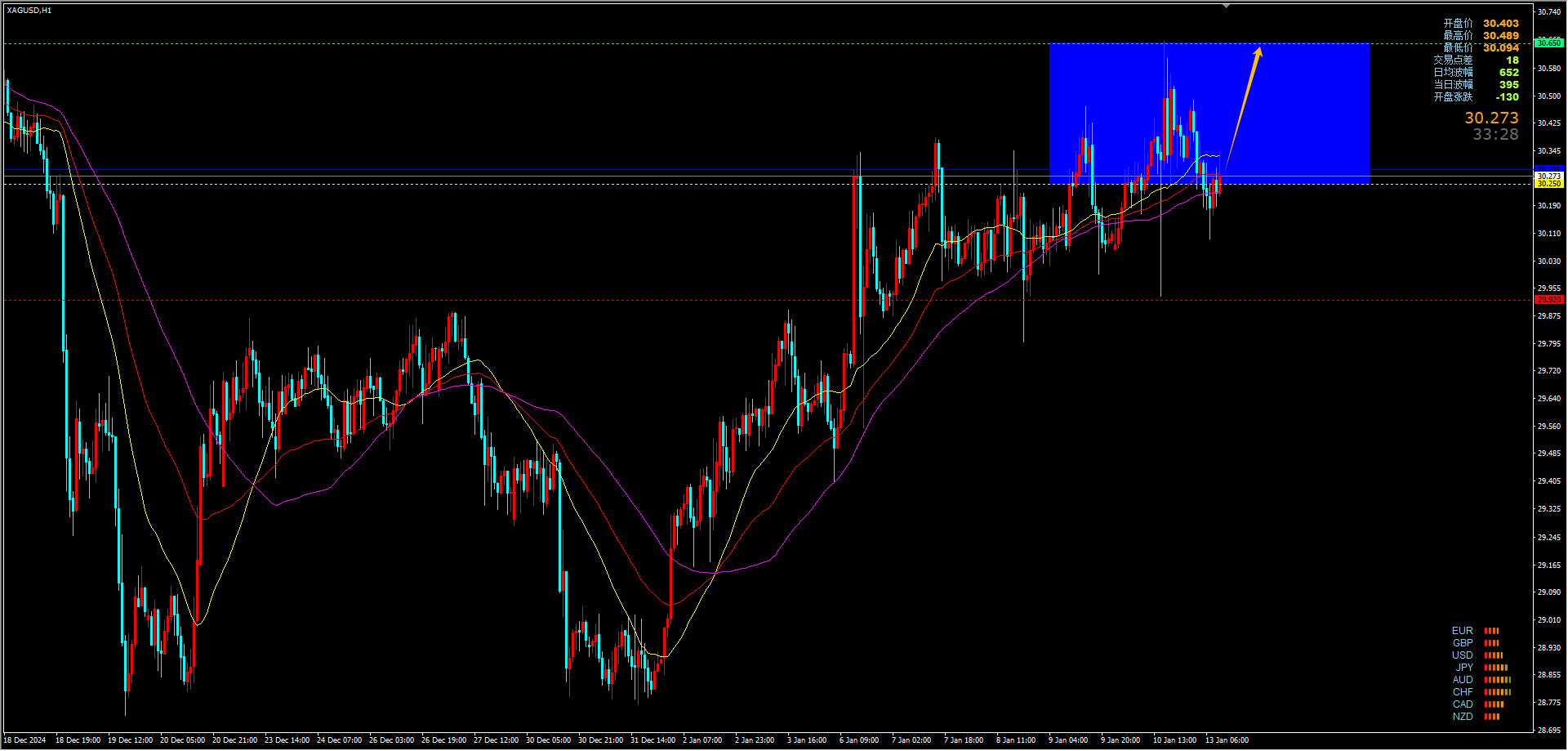The image size is (1568, 751).
Task: Click the AUD strength meter bars
Action: pos(1498,680)
